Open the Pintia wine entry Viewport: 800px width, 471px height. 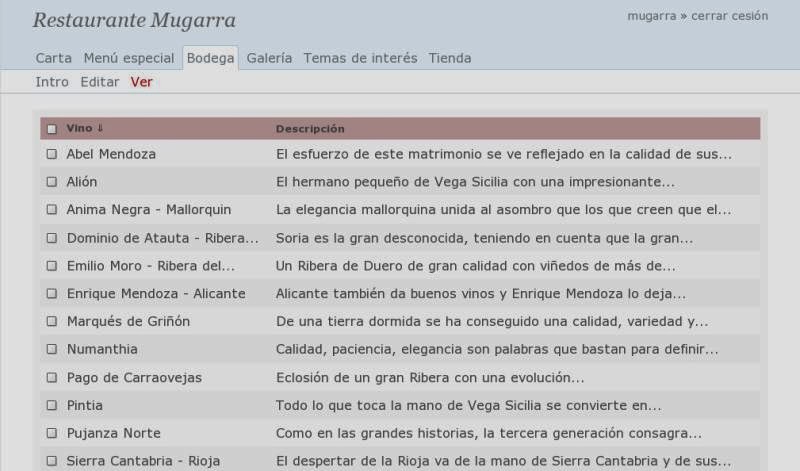click(x=85, y=405)
